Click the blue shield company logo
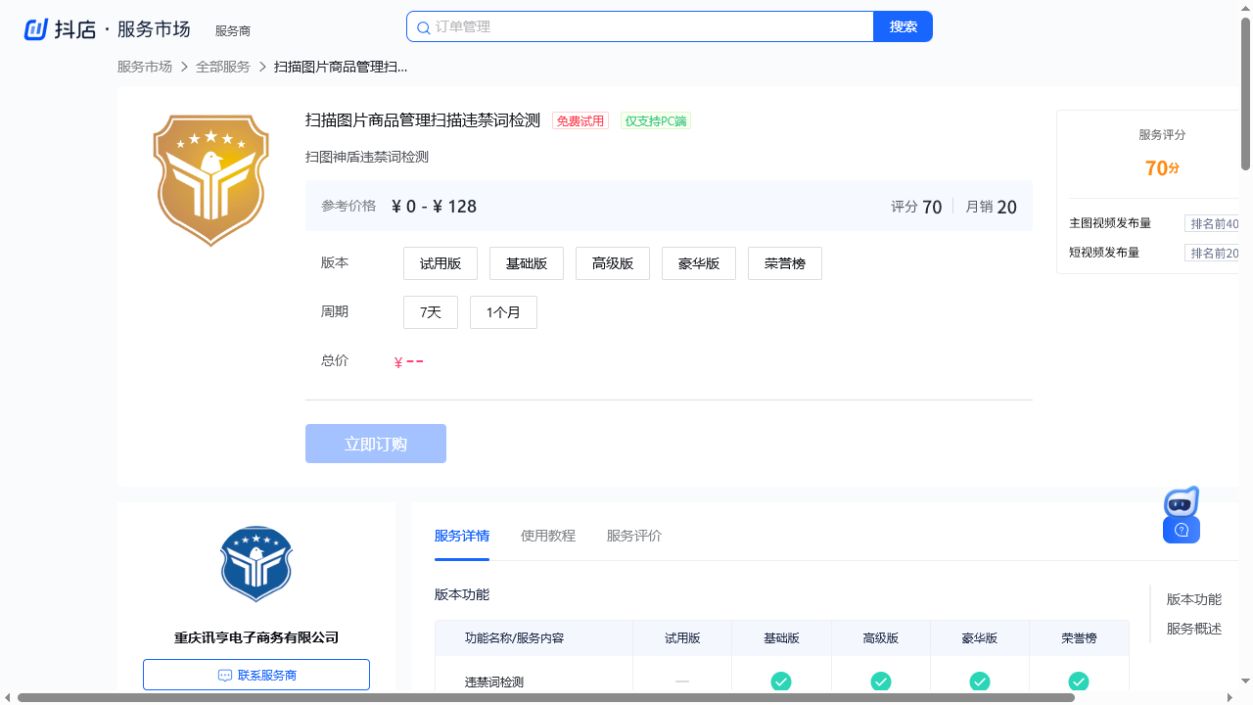Image resolution: width=1253 pixels, height=705 pixels. point(256,563)
